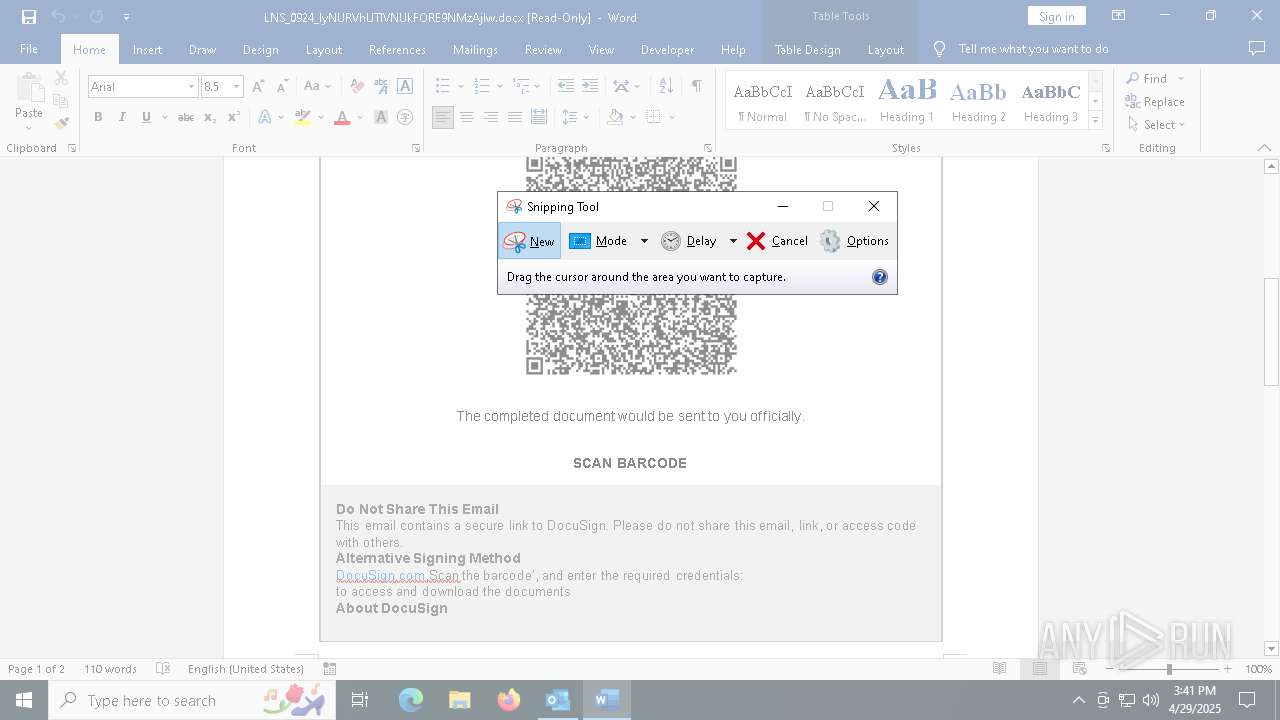This screenshot has width=1280, height=720.
Task: Align text left
Action: tap(443, 117)
